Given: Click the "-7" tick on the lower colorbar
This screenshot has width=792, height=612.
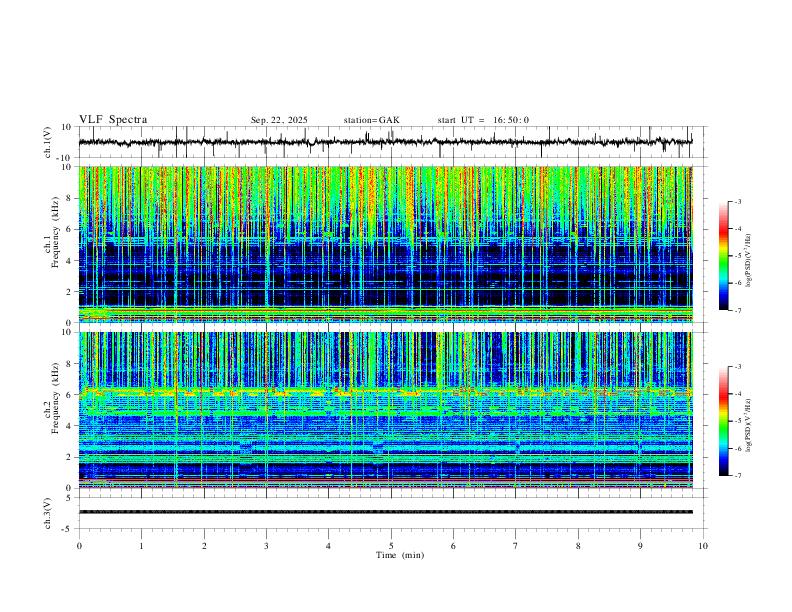Looking at the screenshot, I should [x=738, y=476].
